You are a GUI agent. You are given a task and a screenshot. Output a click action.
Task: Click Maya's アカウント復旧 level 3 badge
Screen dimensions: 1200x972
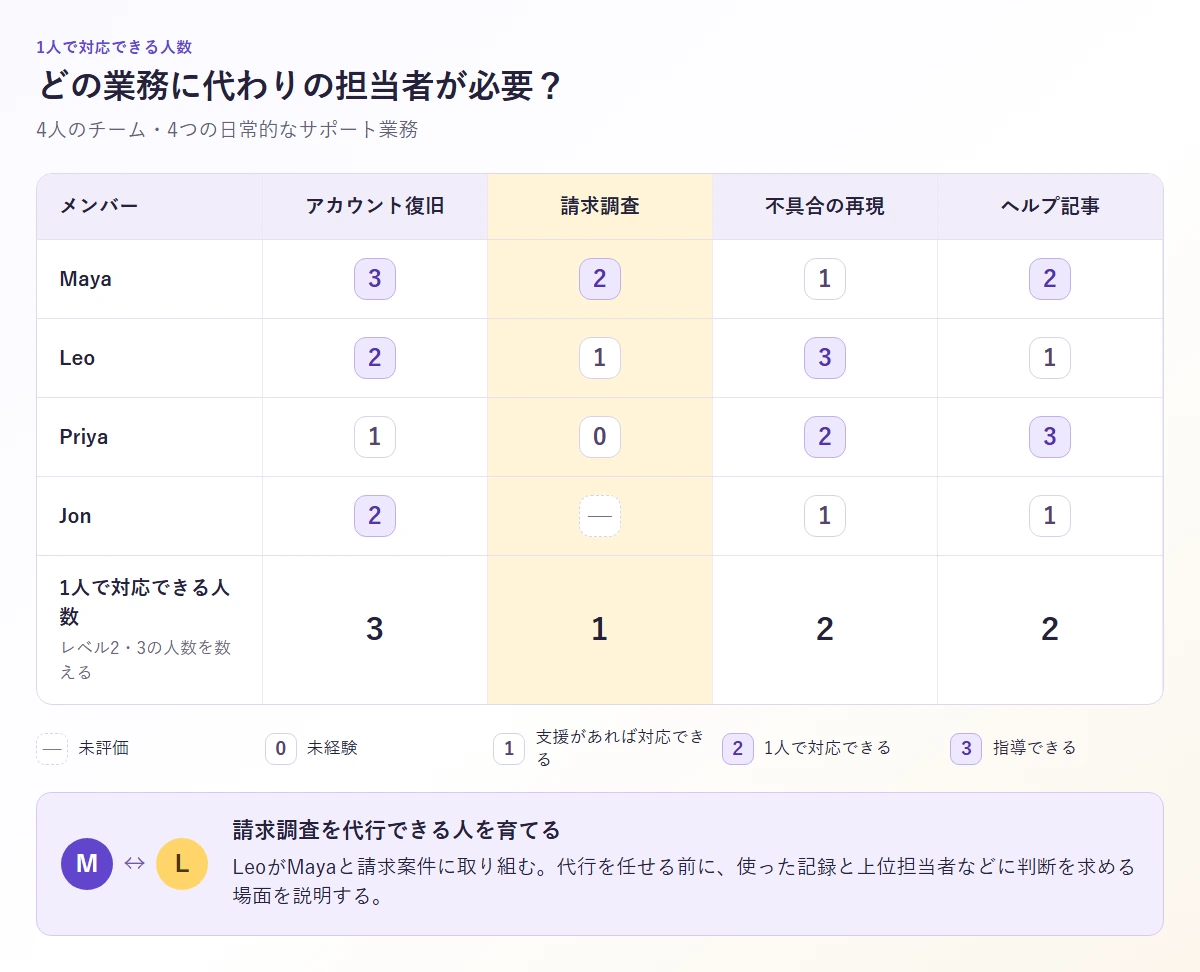375,279
